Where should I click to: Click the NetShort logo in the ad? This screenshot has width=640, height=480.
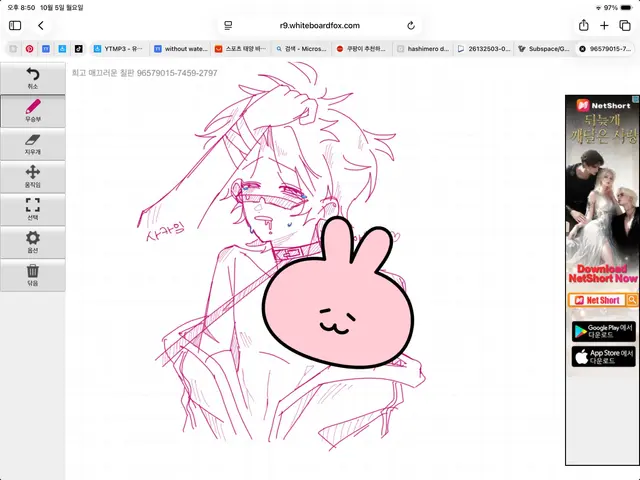point(603,105)
